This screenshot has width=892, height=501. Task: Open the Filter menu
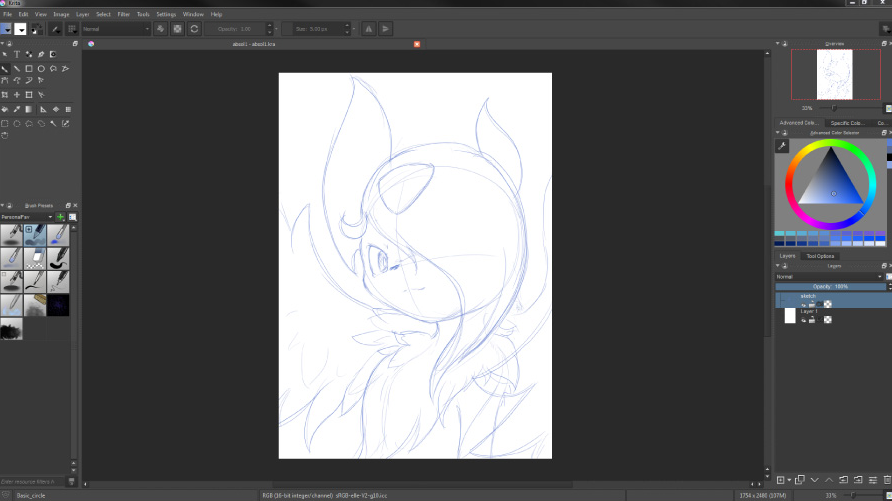[124, 14]
